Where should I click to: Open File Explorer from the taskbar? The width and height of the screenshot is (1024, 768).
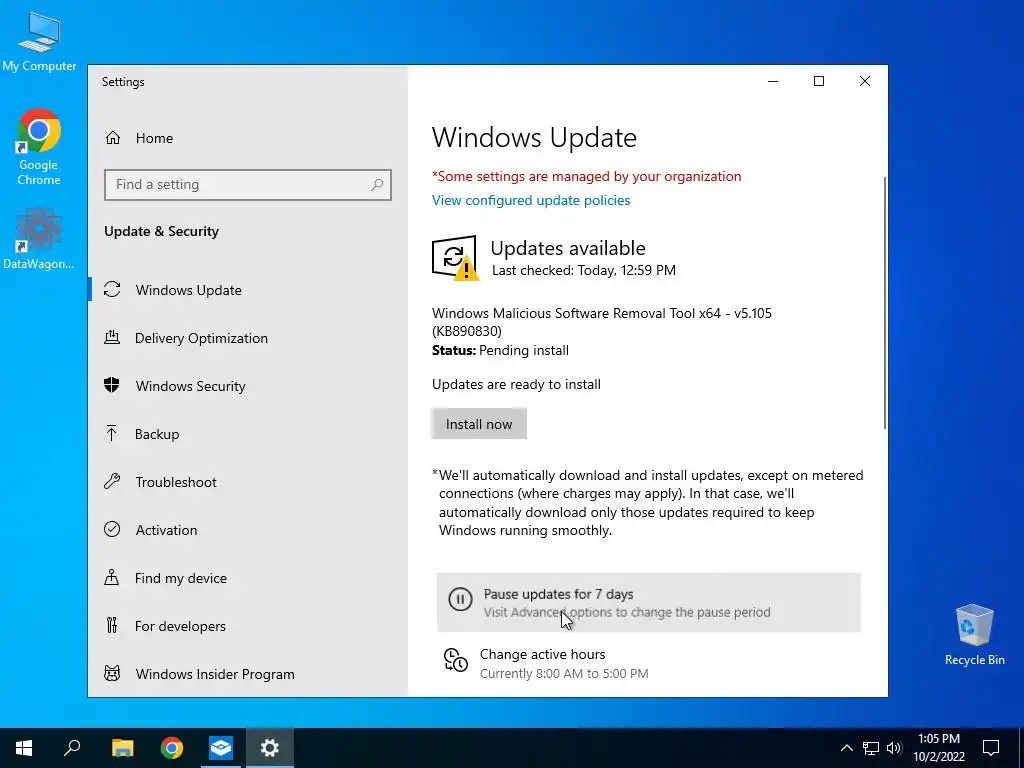pos(122,748)
